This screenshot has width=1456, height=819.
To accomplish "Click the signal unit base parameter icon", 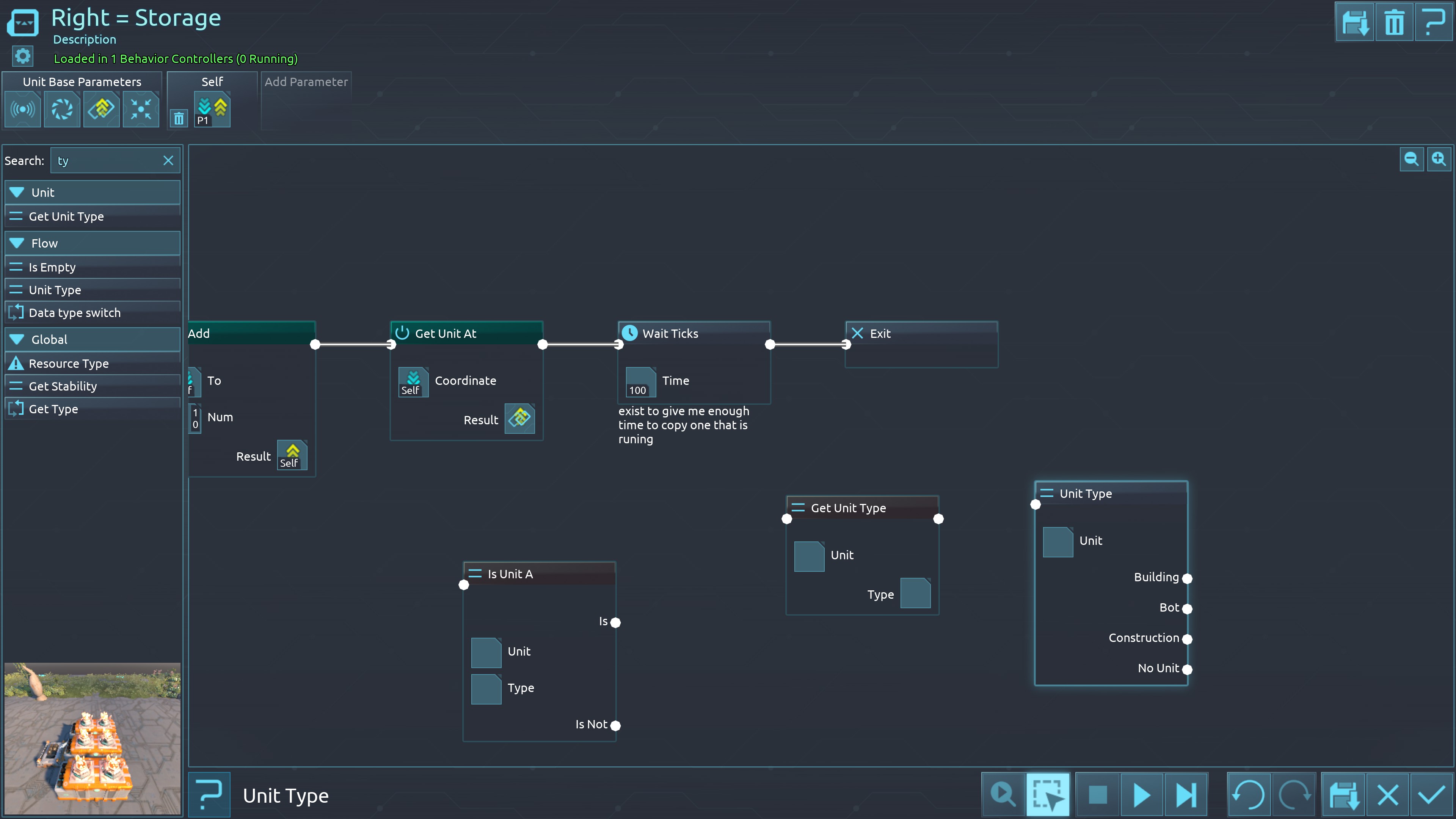I will tap(23, 109).
